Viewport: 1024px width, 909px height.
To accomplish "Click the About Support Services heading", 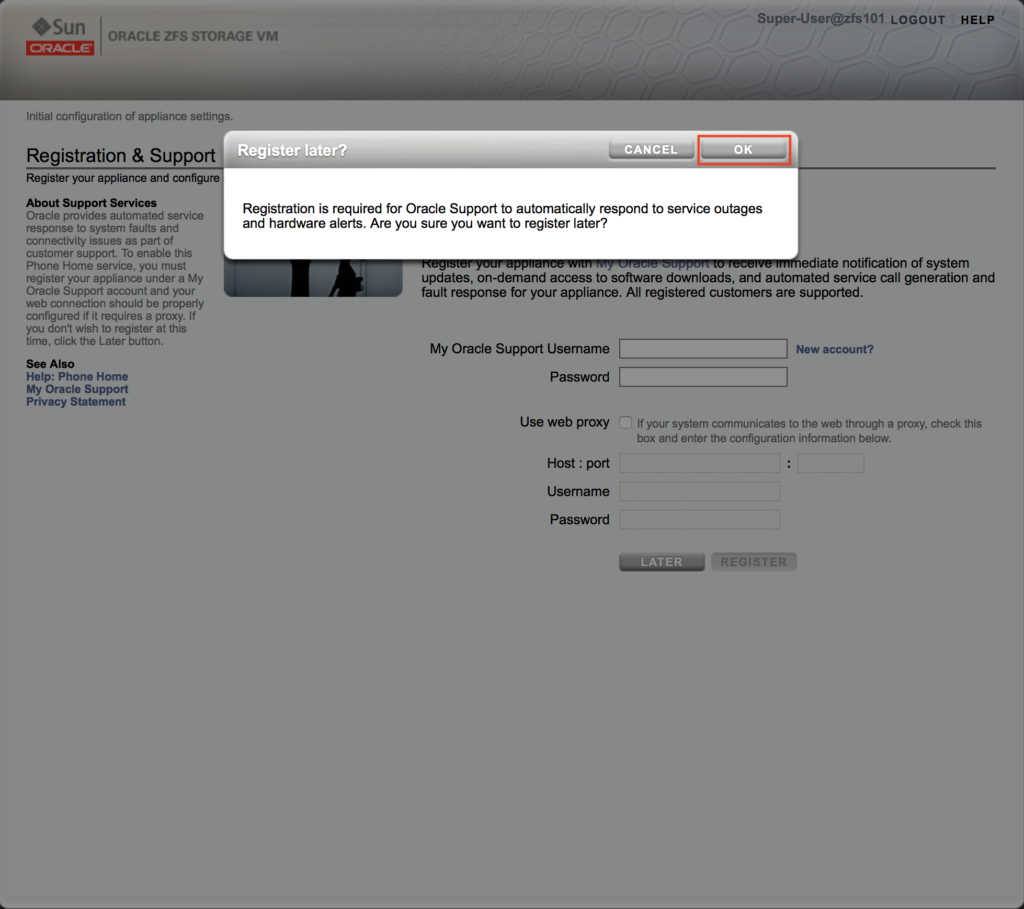I will pos(91,203).
